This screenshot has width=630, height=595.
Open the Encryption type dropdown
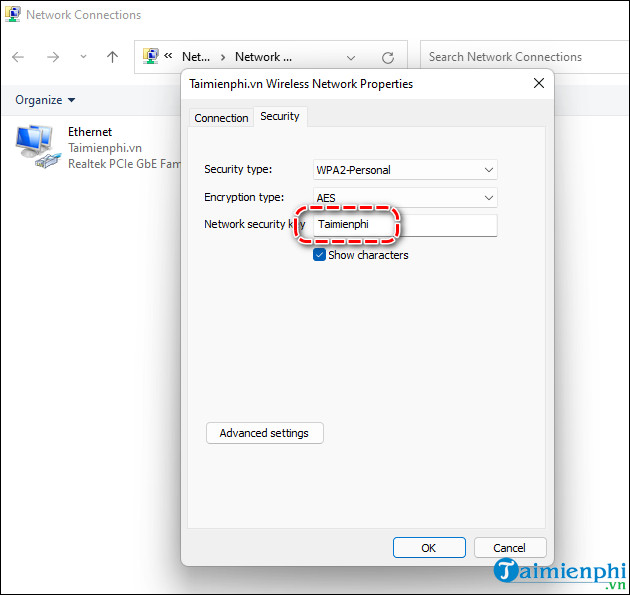[x=405, y=198]
